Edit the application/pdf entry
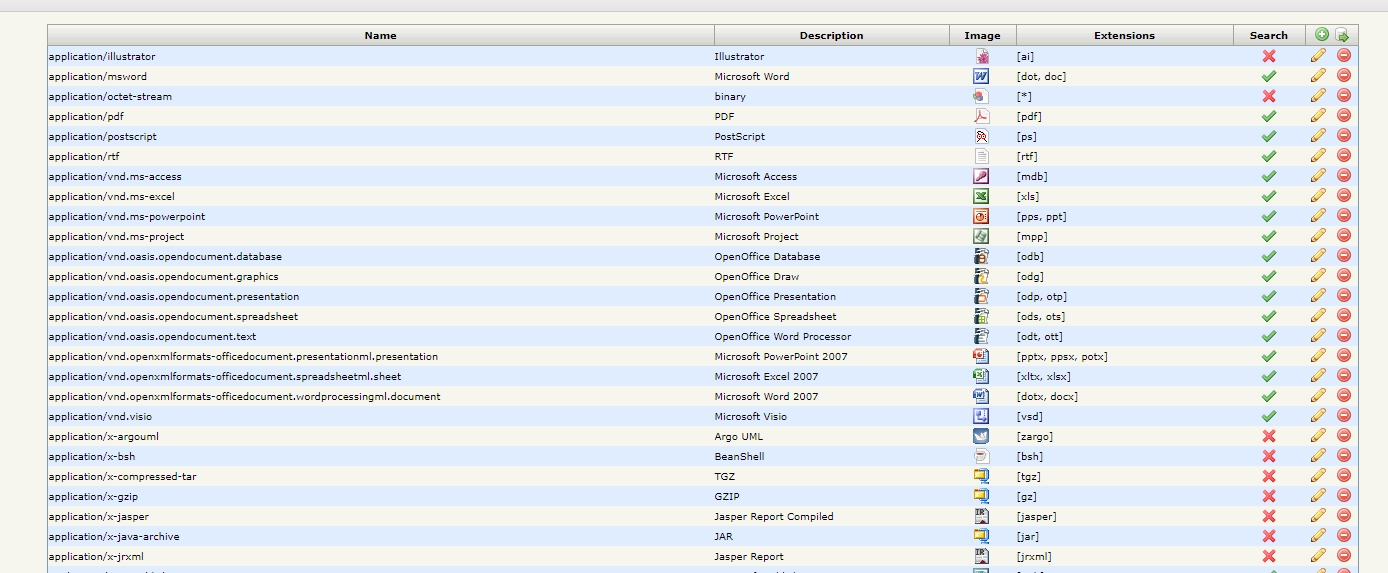Viewport: 1388px width, 573px height. click(1318, 116)
